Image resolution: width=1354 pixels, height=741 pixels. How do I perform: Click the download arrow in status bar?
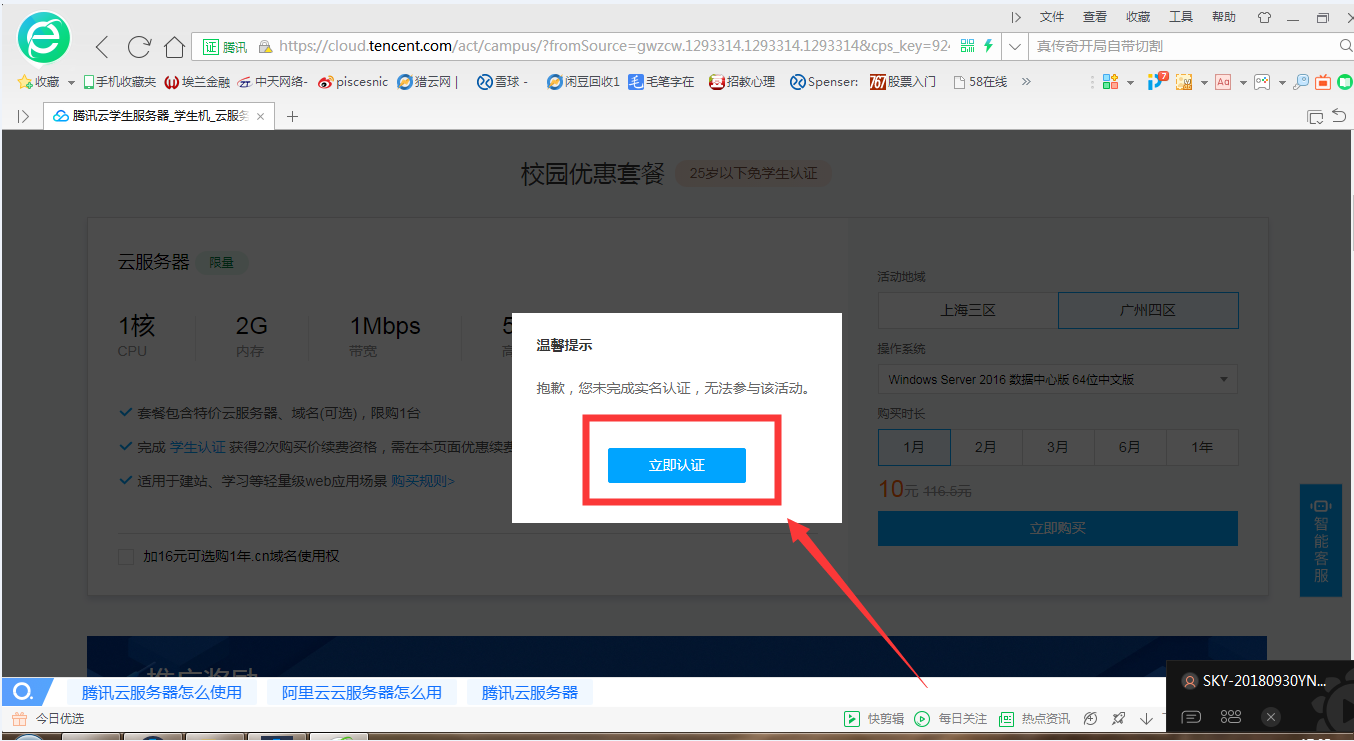pyautogui.click(x=1146, y=718)
